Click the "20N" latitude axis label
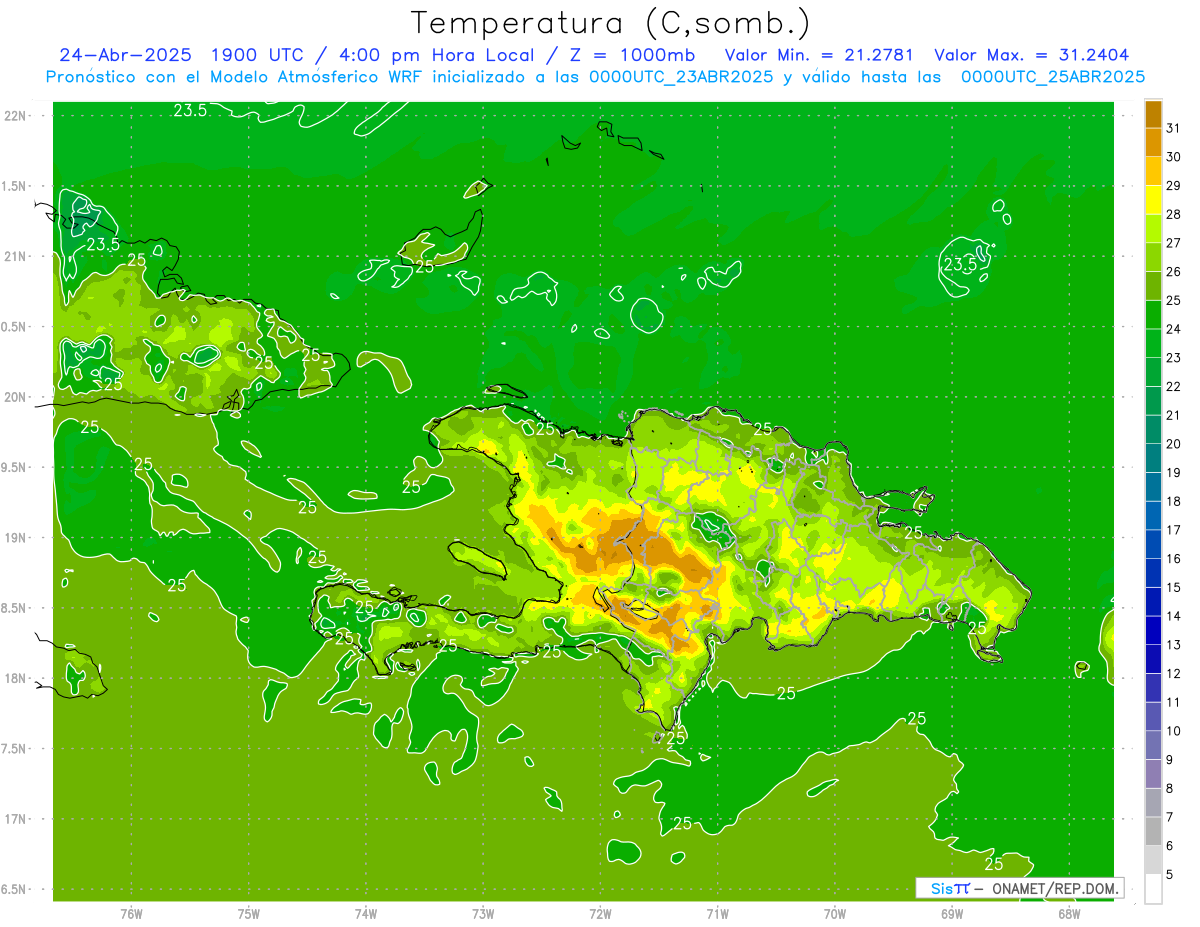The height and width of the screenshot is (927, 1200). (x=15, y=397)
